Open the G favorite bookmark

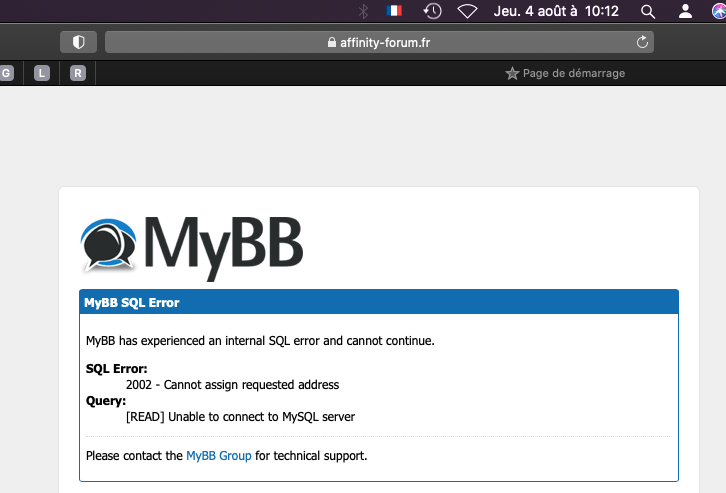coord(6,73)
